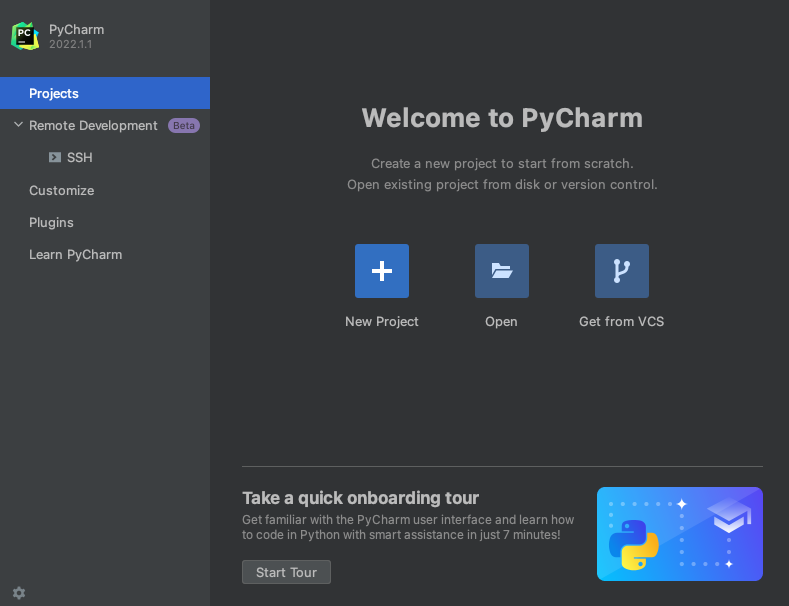
Task: Click the New Project label
Action: [x=382, y=322]
